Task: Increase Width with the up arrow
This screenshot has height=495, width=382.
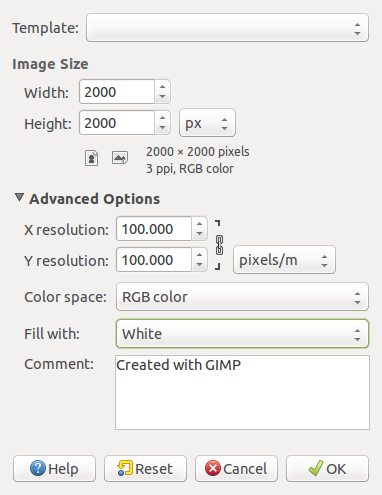Action: pyautogui.click(x=162, y=87)
